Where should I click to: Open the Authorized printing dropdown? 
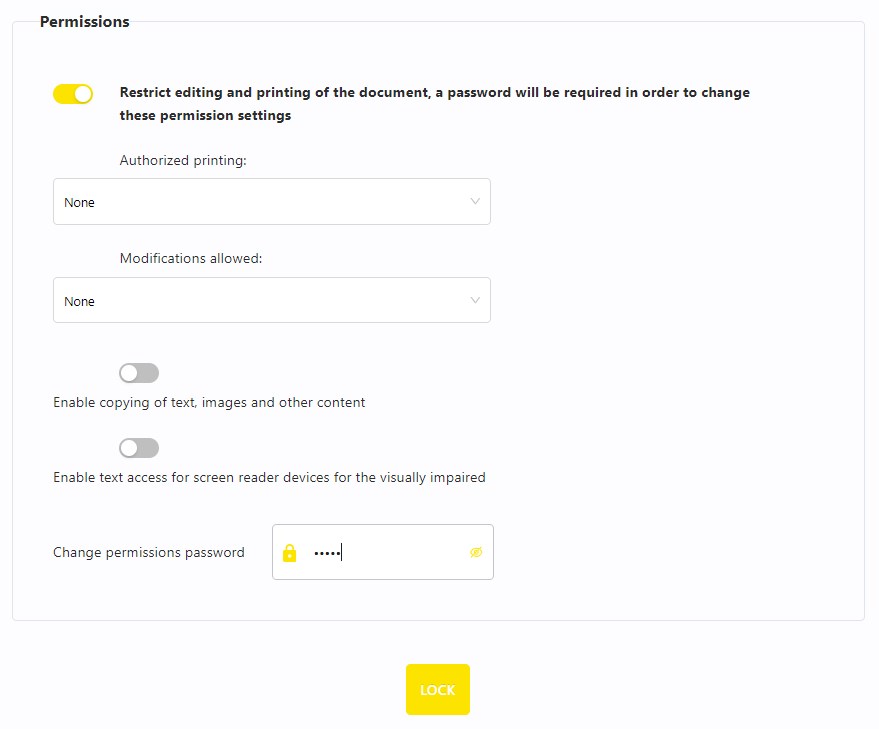coord(271,202)
